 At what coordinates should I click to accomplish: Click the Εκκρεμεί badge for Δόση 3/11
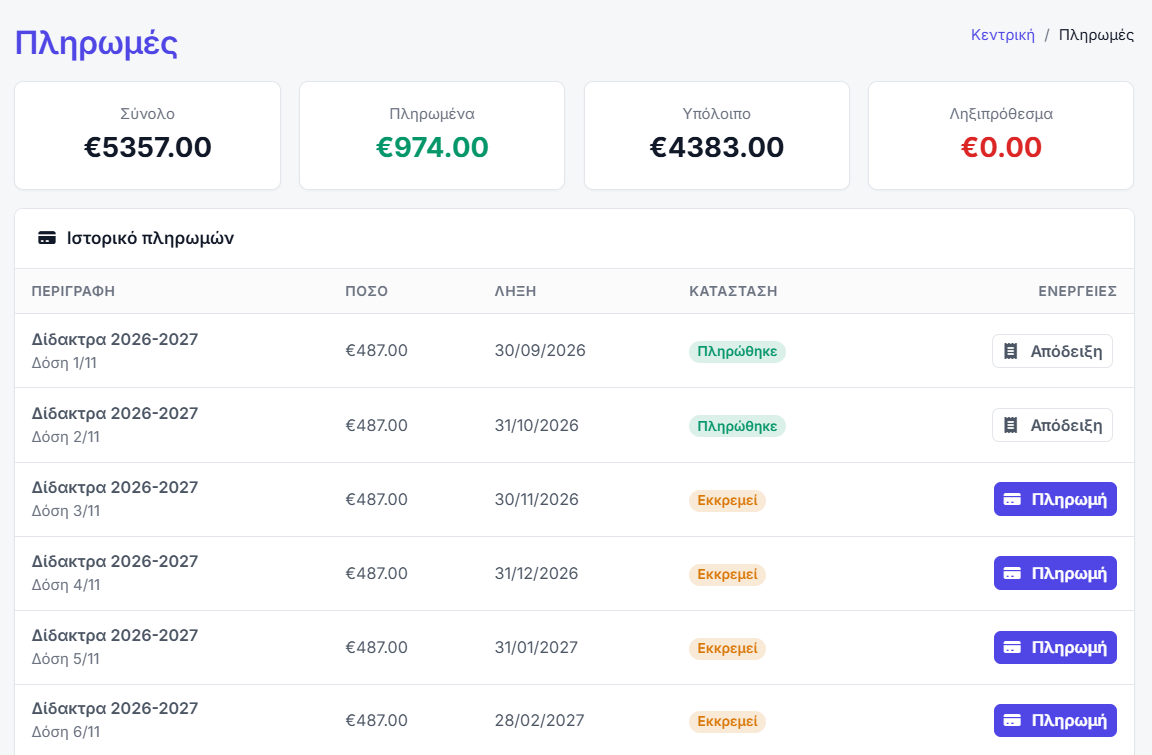[727, 500]
